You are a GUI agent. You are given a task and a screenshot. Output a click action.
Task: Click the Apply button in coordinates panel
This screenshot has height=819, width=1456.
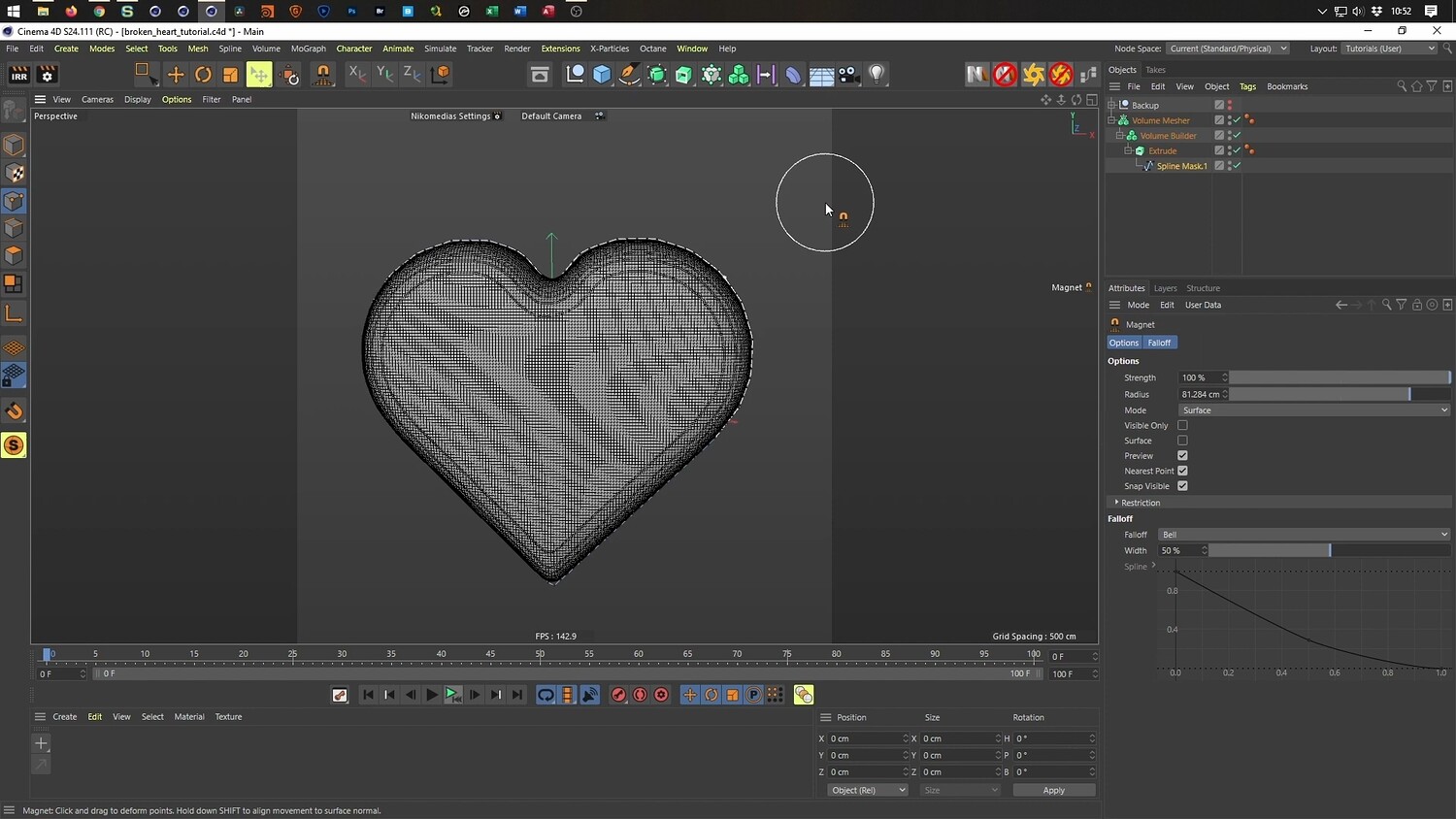[x=1053, y=790]
